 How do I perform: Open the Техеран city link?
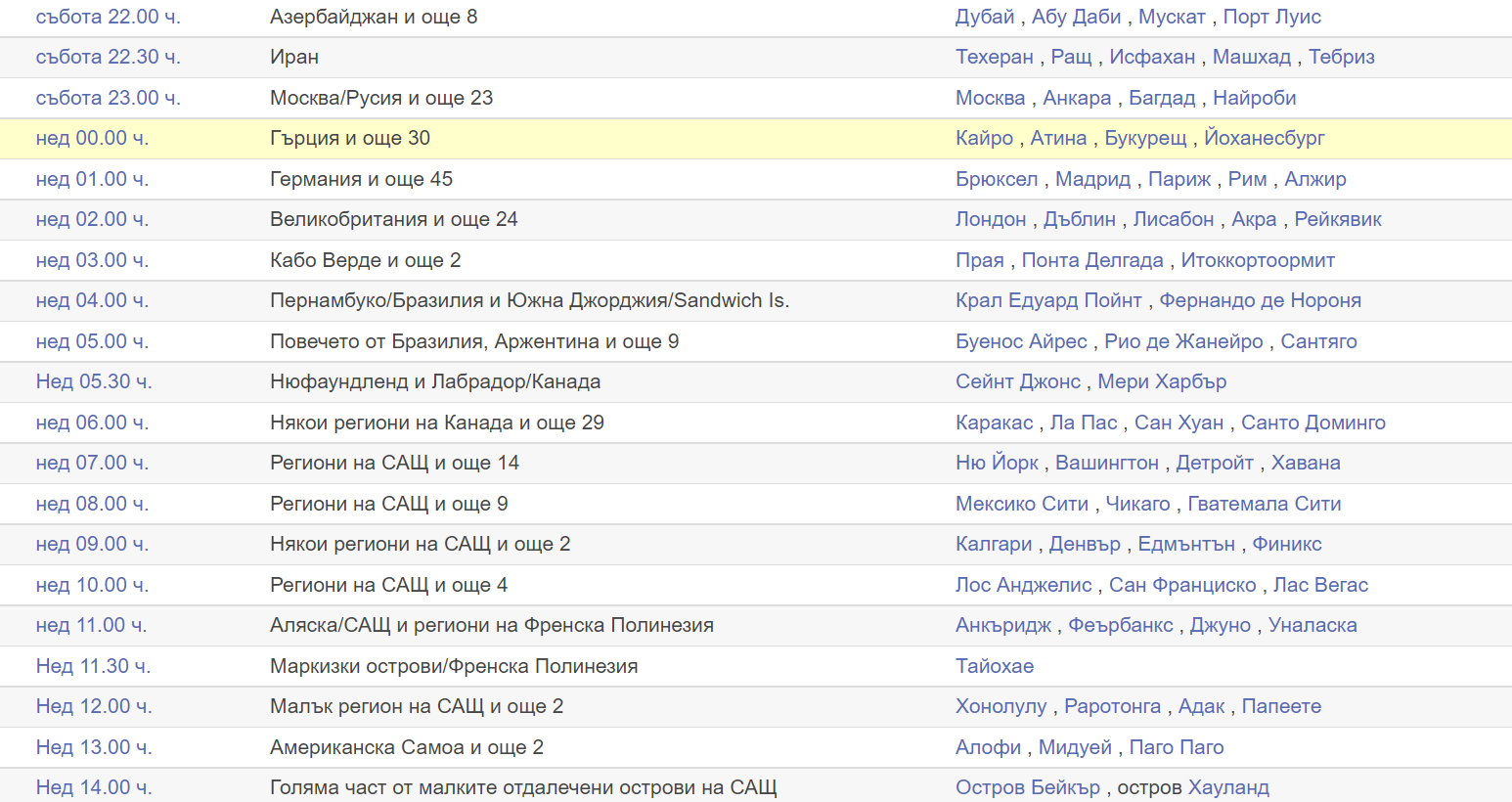coord(994,57)
